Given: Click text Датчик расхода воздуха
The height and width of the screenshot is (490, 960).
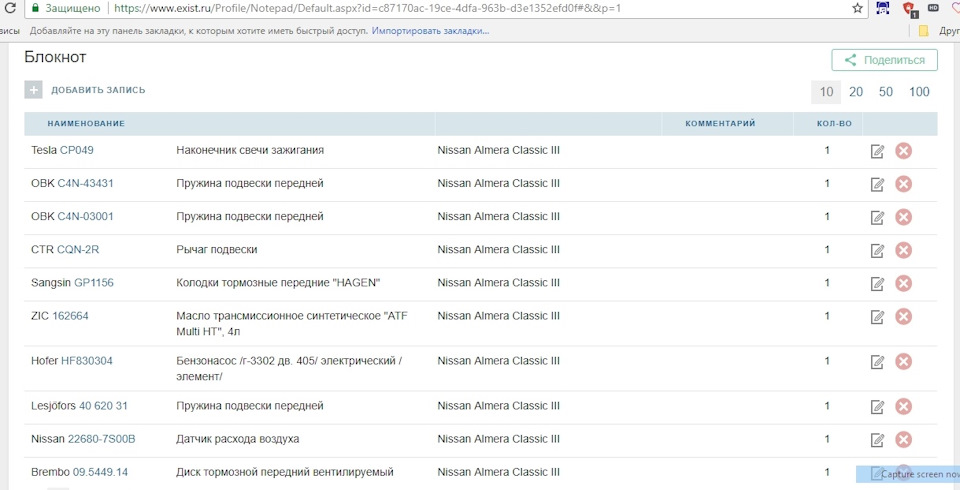Looking at the screenshot, I should (x=238, y=439).
